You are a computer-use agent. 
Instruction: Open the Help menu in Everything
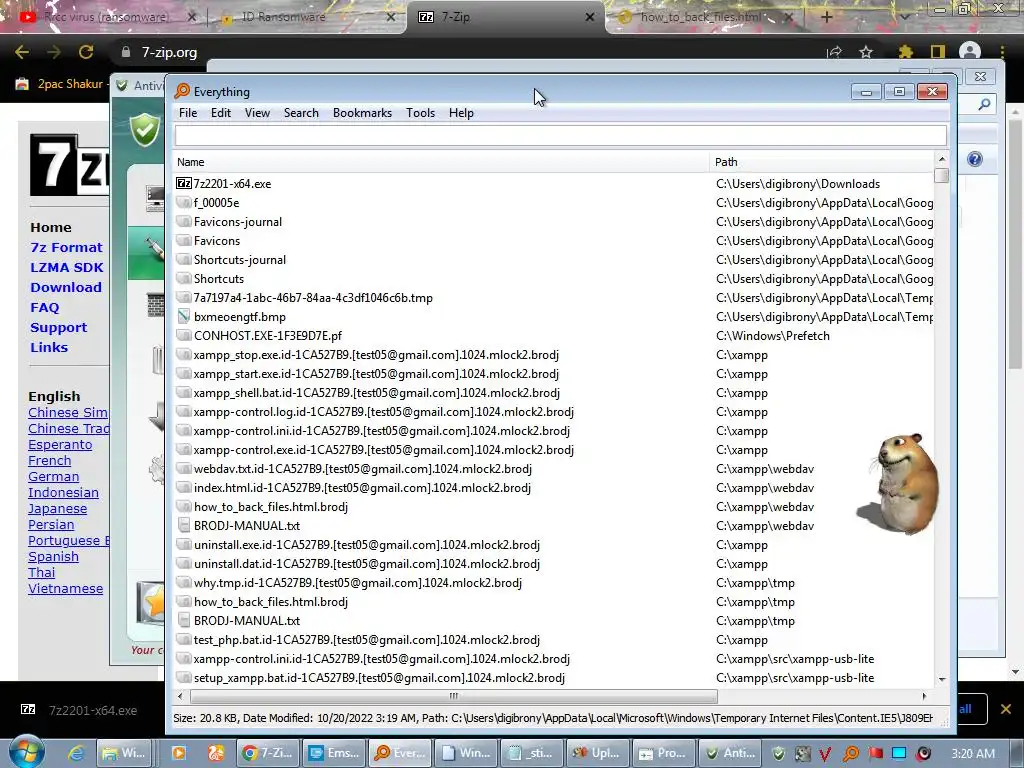point(461,113)
